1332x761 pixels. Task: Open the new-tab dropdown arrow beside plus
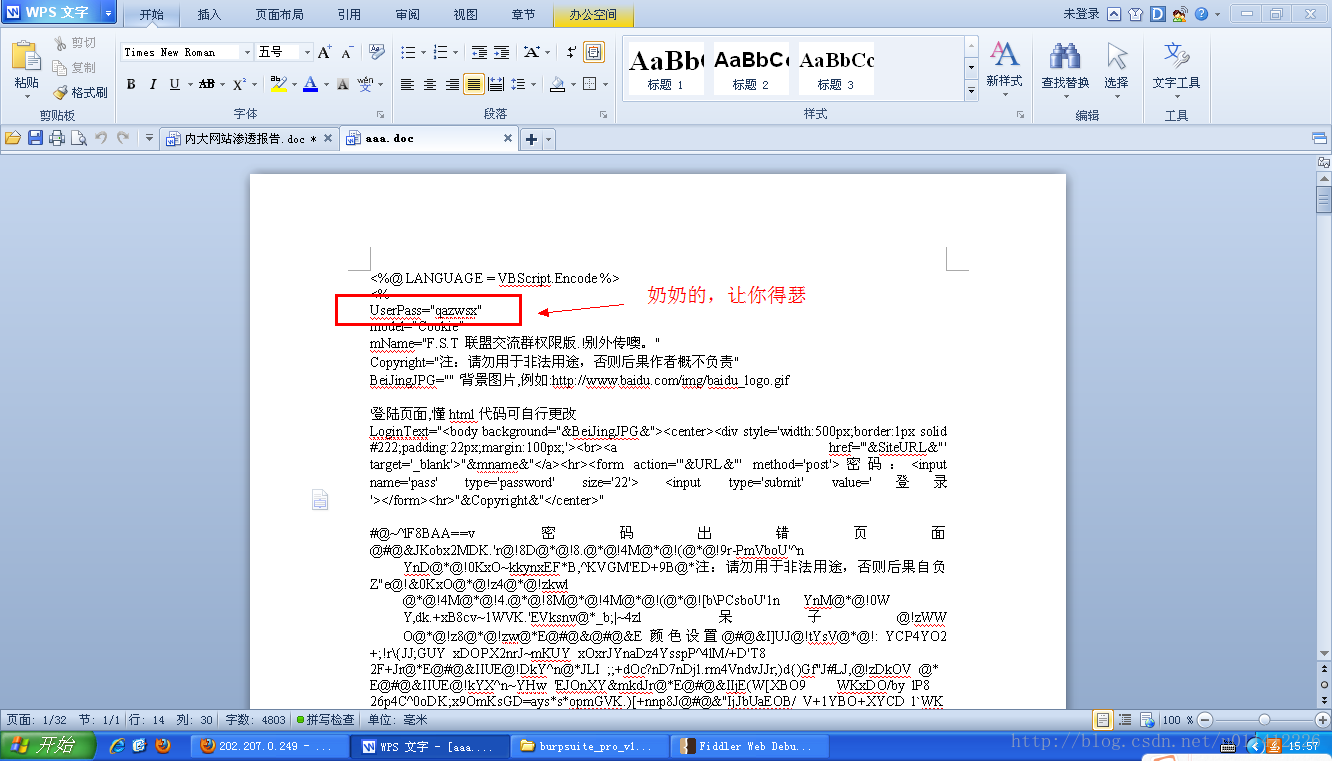(x=549, y=139)
